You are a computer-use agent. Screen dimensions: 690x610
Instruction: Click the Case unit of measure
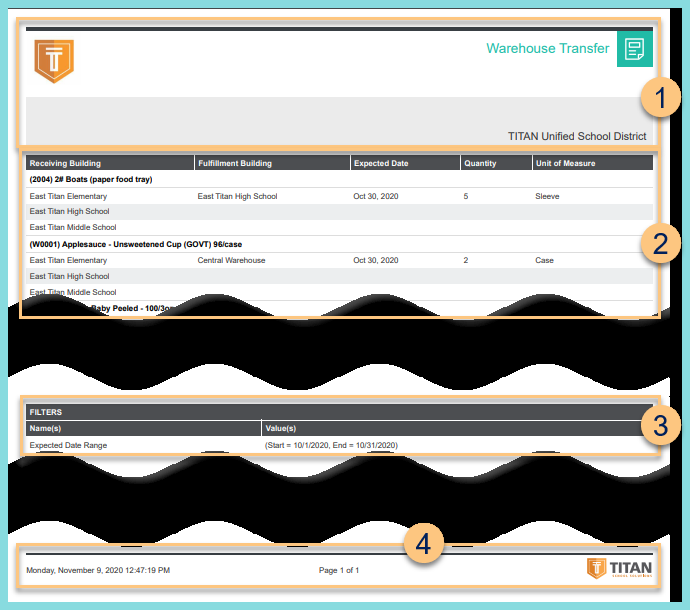(x=544, y=260)
